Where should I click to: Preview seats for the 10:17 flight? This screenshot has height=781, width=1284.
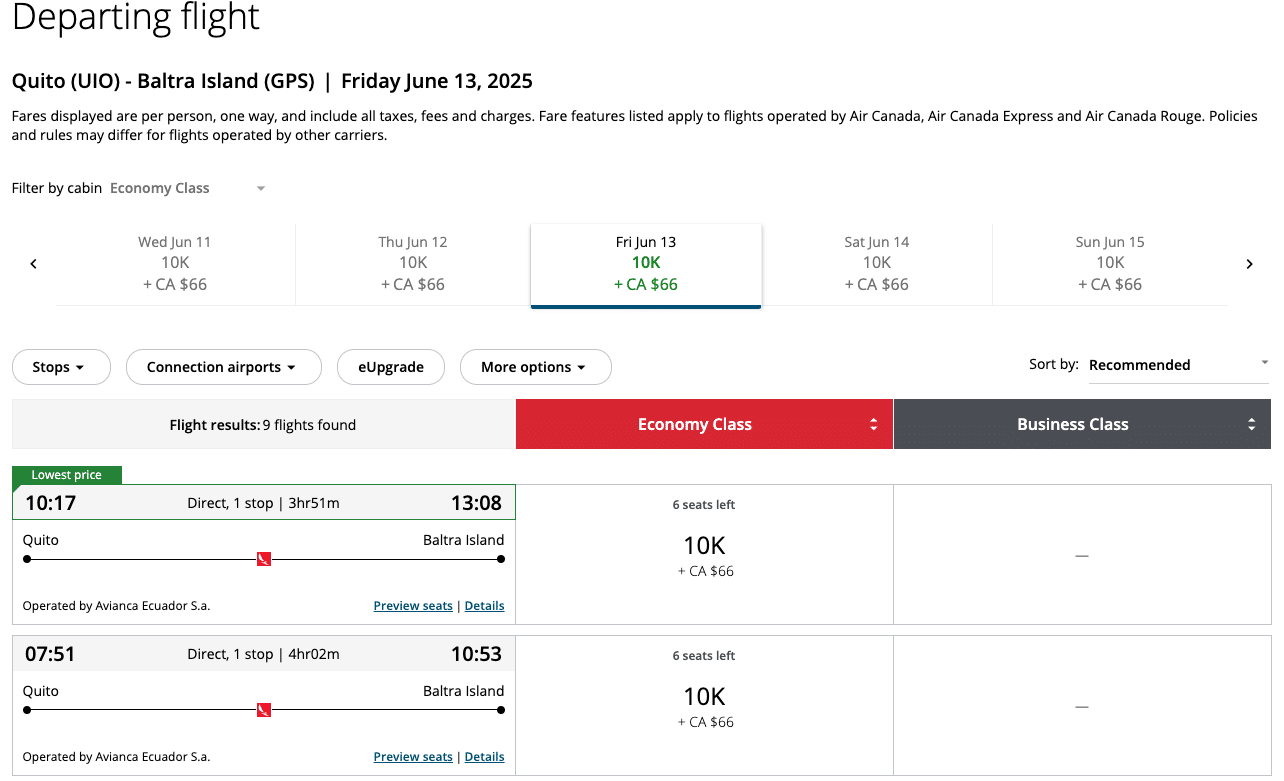pyautogui.click(x=413, y=606)
